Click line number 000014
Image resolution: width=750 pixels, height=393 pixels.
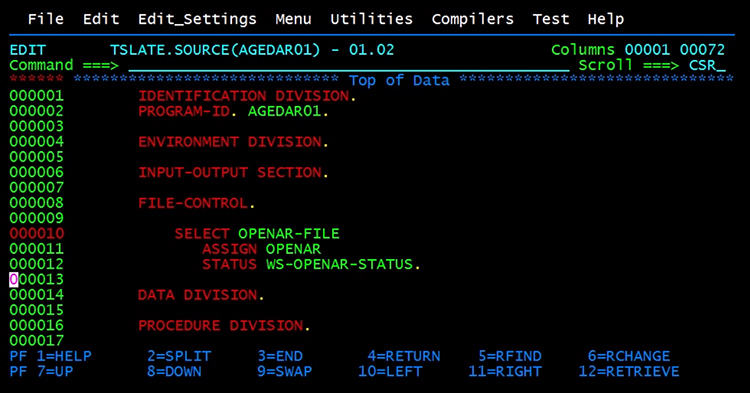point(37,295)
